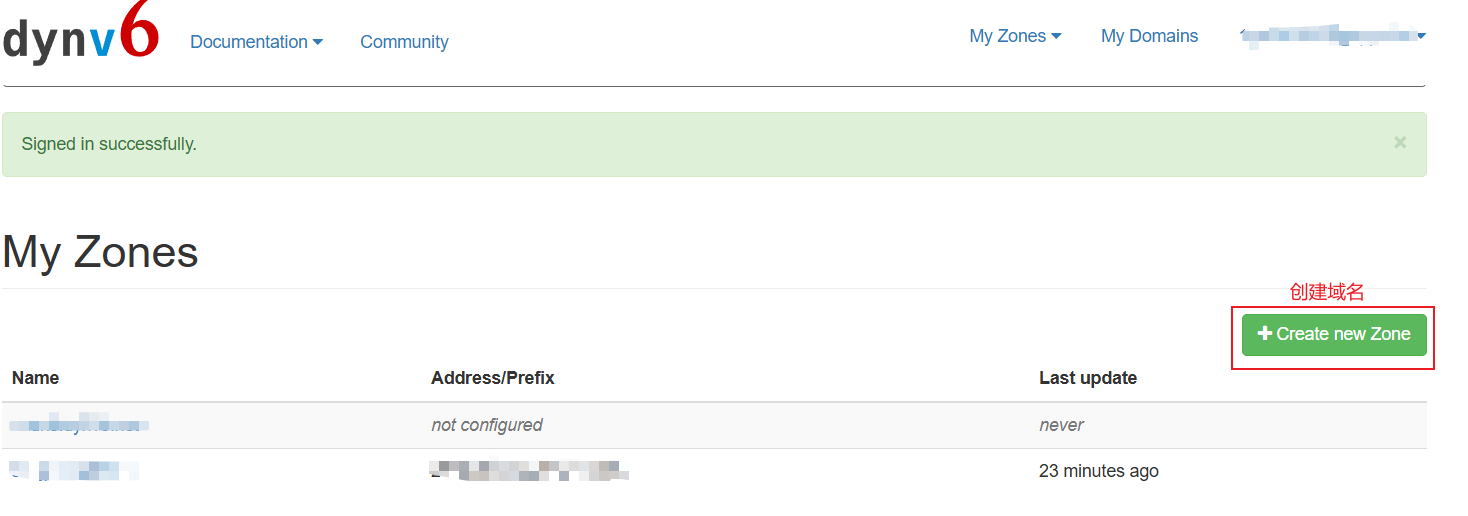Click the "not configured" address cell
This screenshot has height=516, width=1468.
tap(486, 425)
